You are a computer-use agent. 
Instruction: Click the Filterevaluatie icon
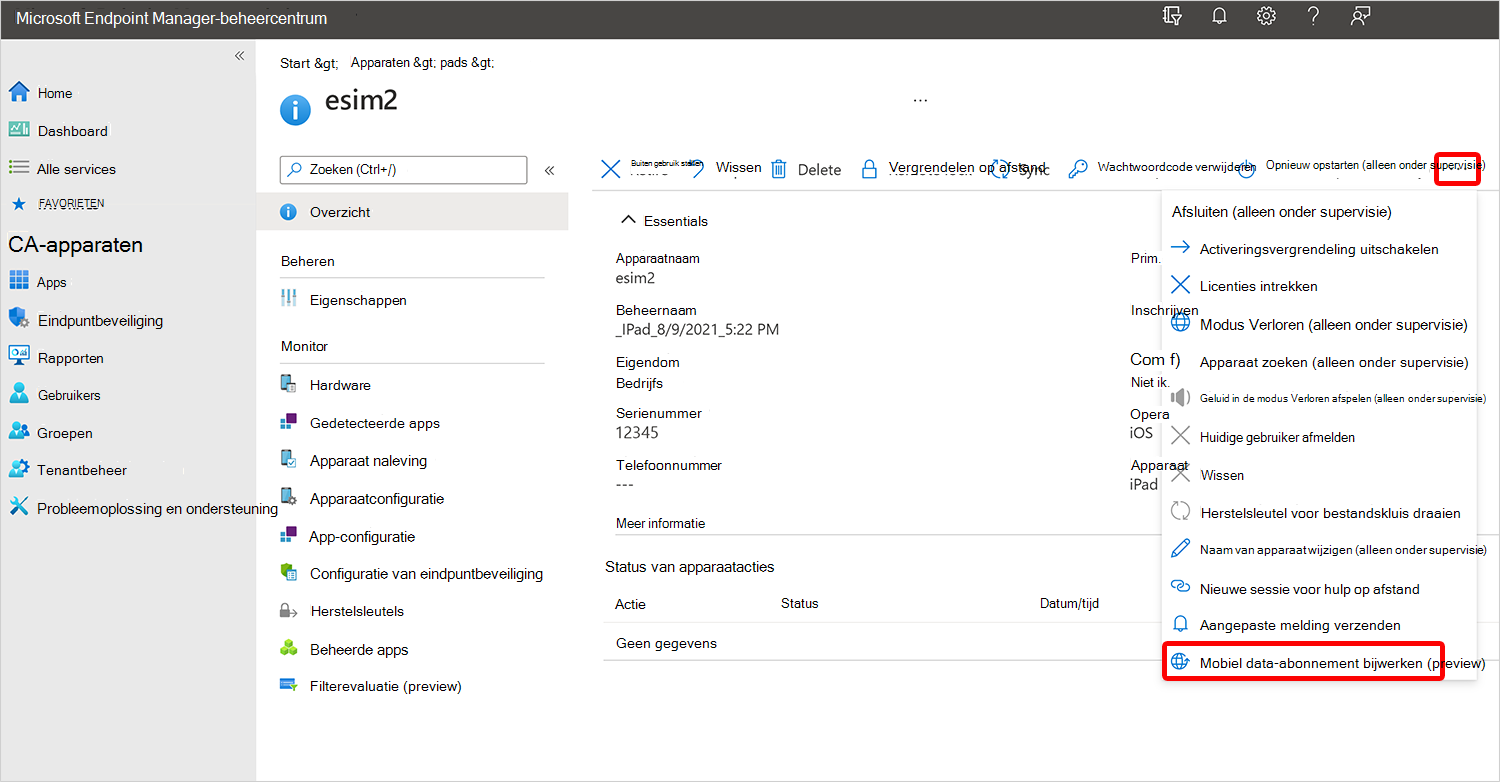(x=289, y=685)
